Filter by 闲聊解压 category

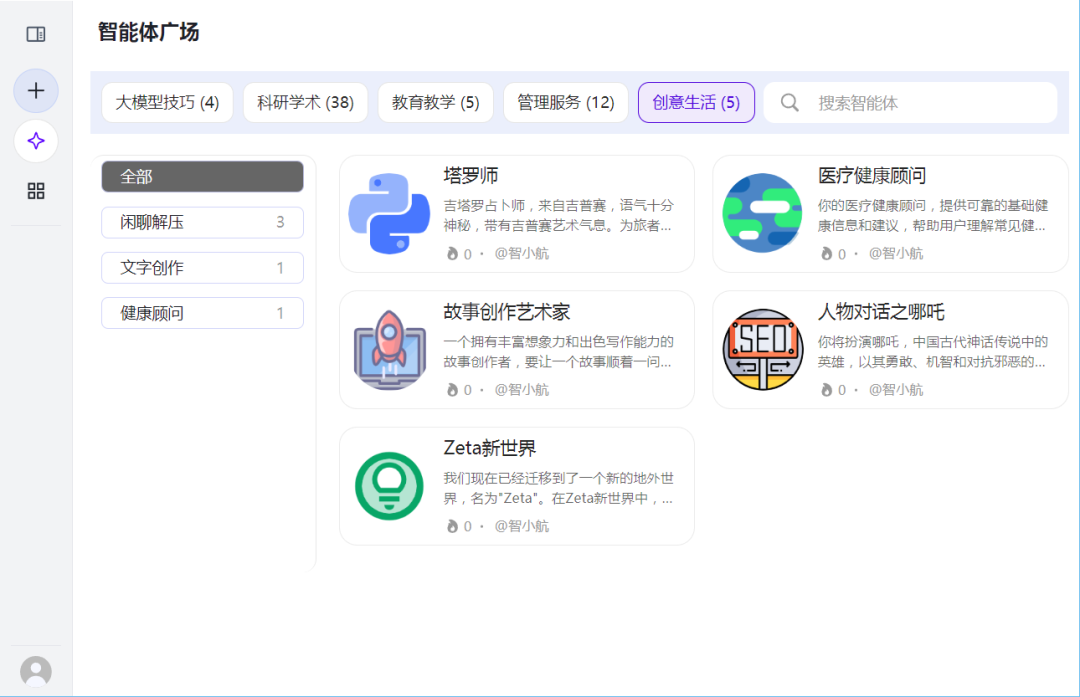pos(202,222)
